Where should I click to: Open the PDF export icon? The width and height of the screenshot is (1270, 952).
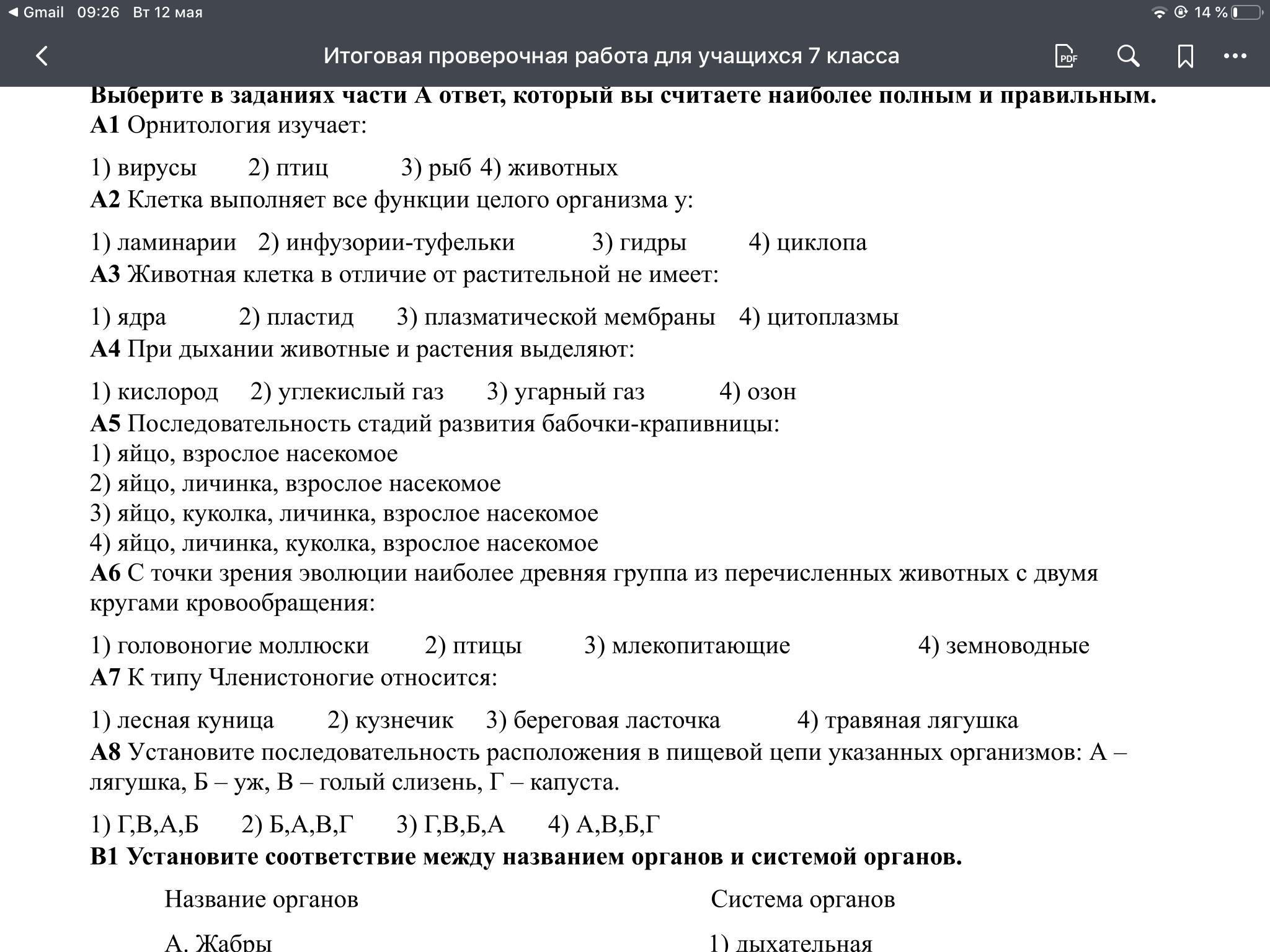1066,56
